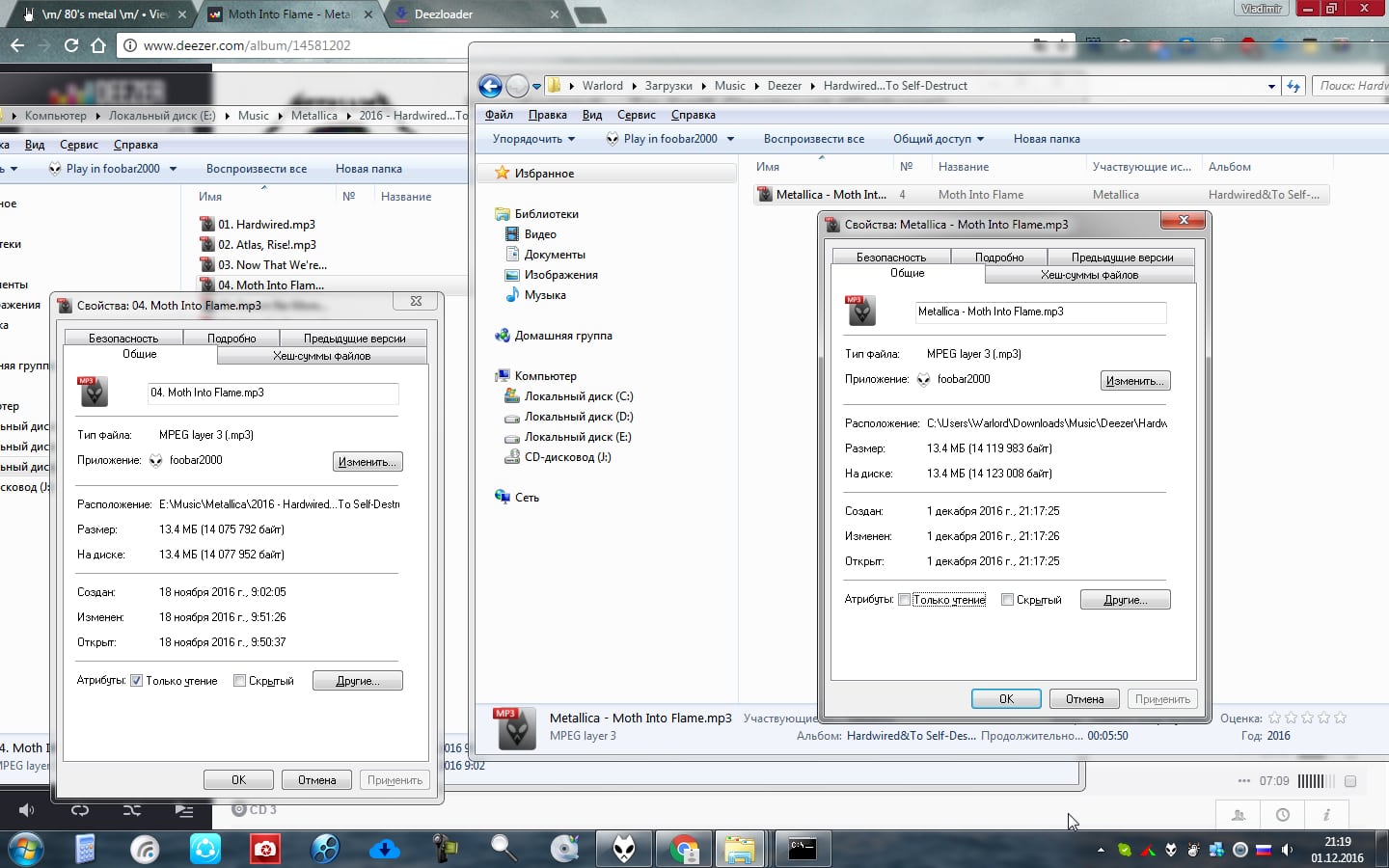Toggle repeat in the Deezer player
Screen dimensions: 1389x868
pos(80,810)
